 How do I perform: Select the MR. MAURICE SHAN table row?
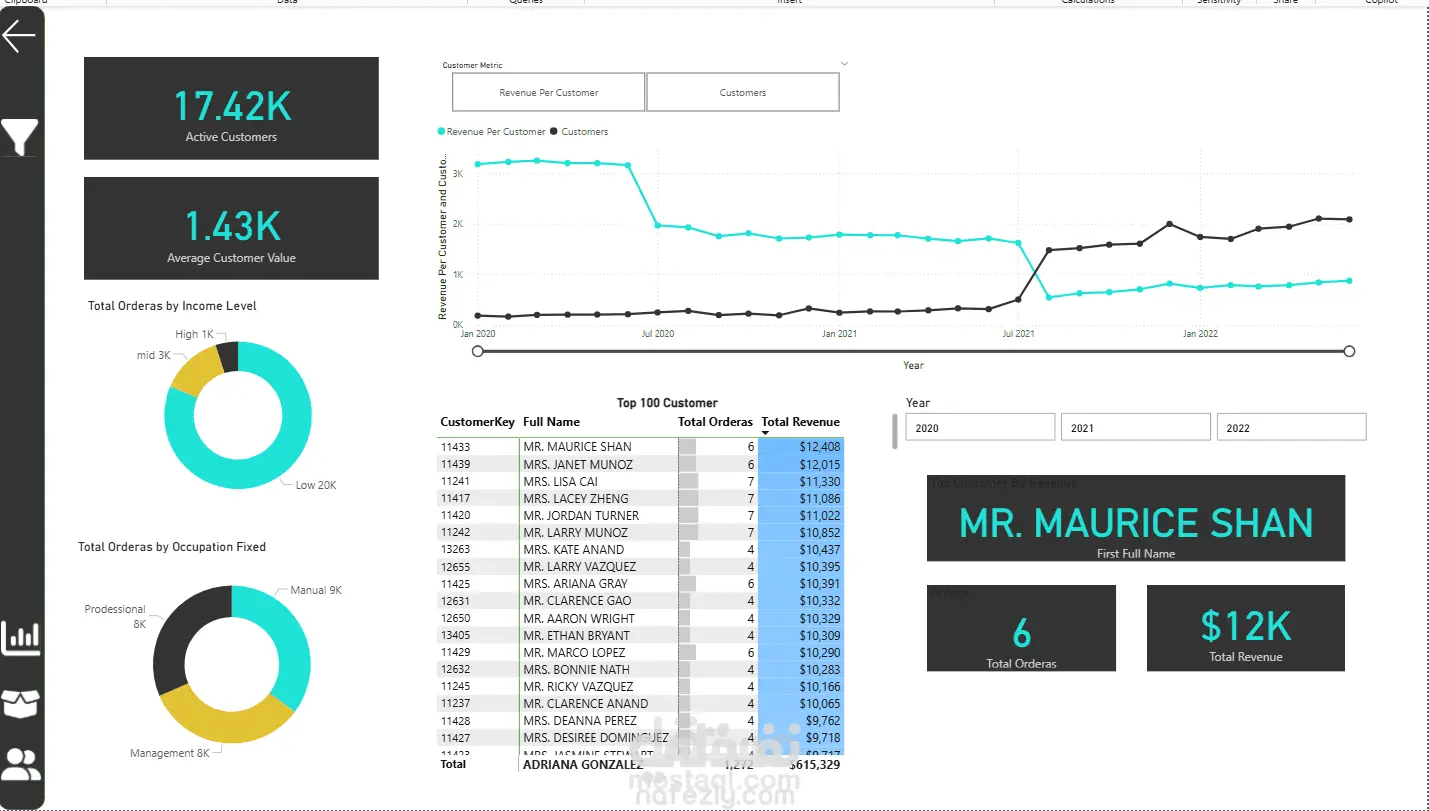pyautogui.click(x=640, y=447)
